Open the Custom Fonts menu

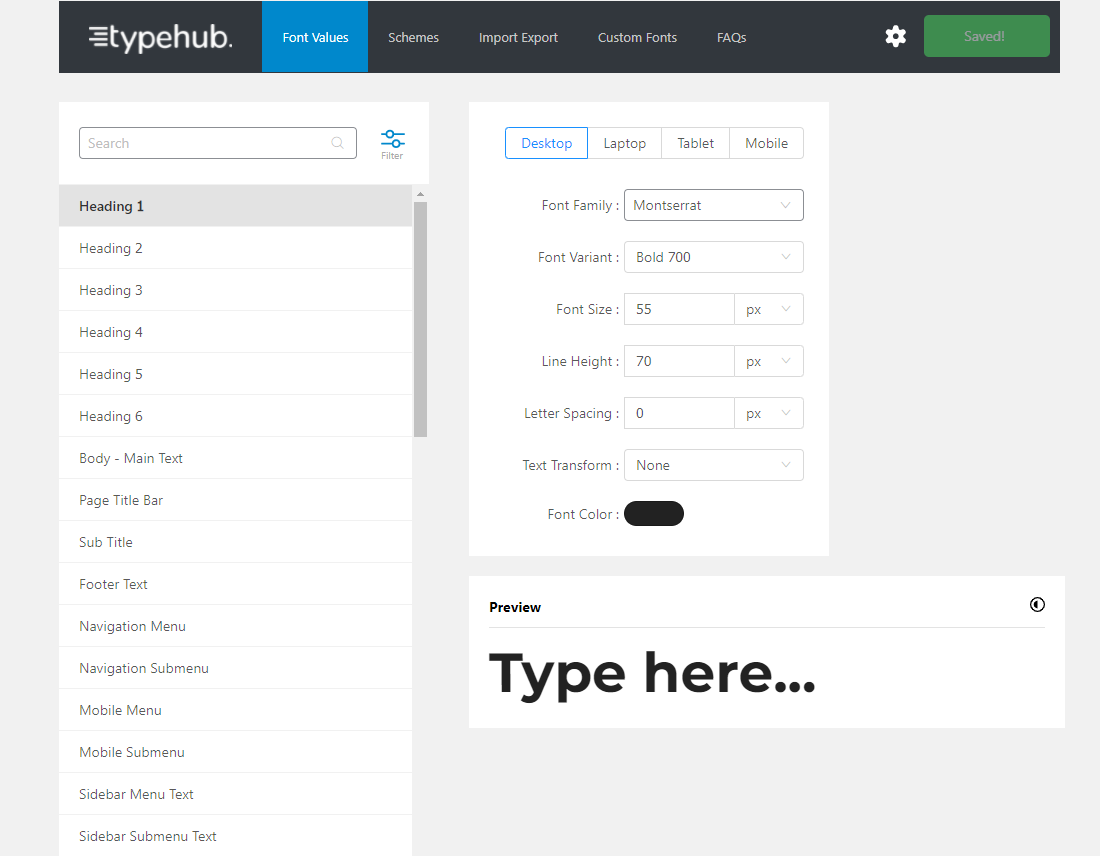click(637, 37)
